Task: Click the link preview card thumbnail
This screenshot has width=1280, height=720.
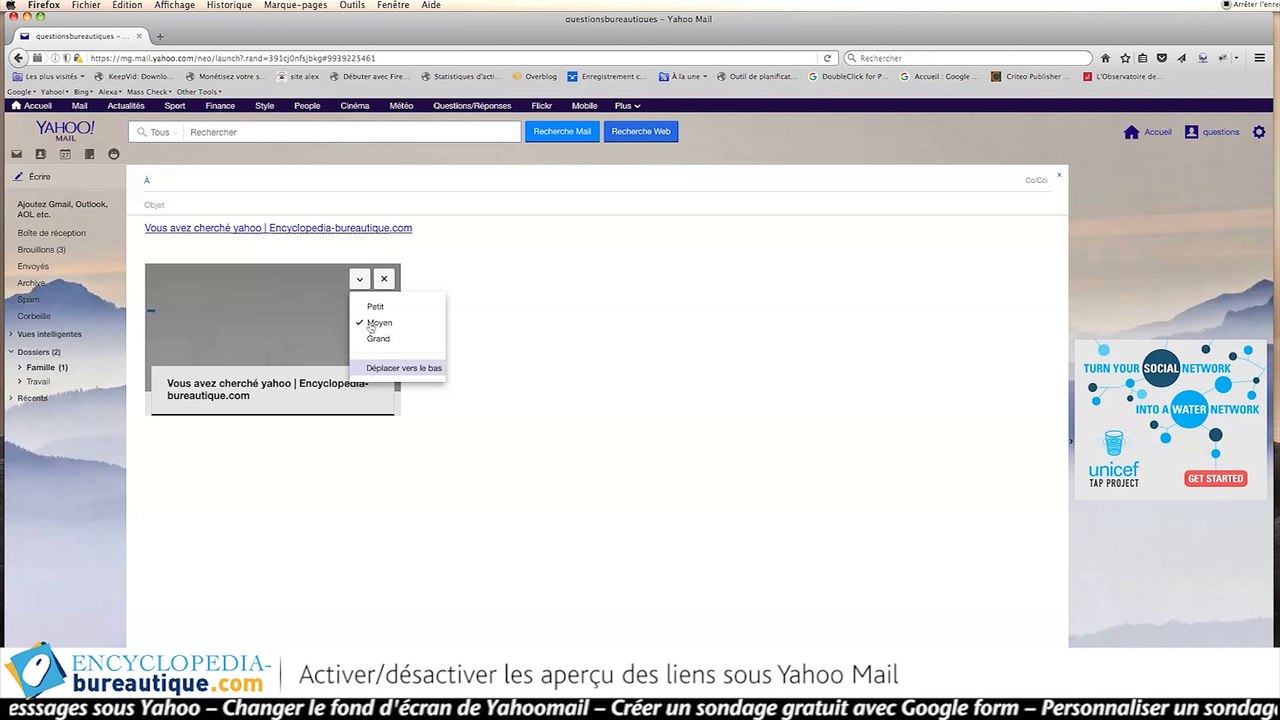Action: pos(272,340)
